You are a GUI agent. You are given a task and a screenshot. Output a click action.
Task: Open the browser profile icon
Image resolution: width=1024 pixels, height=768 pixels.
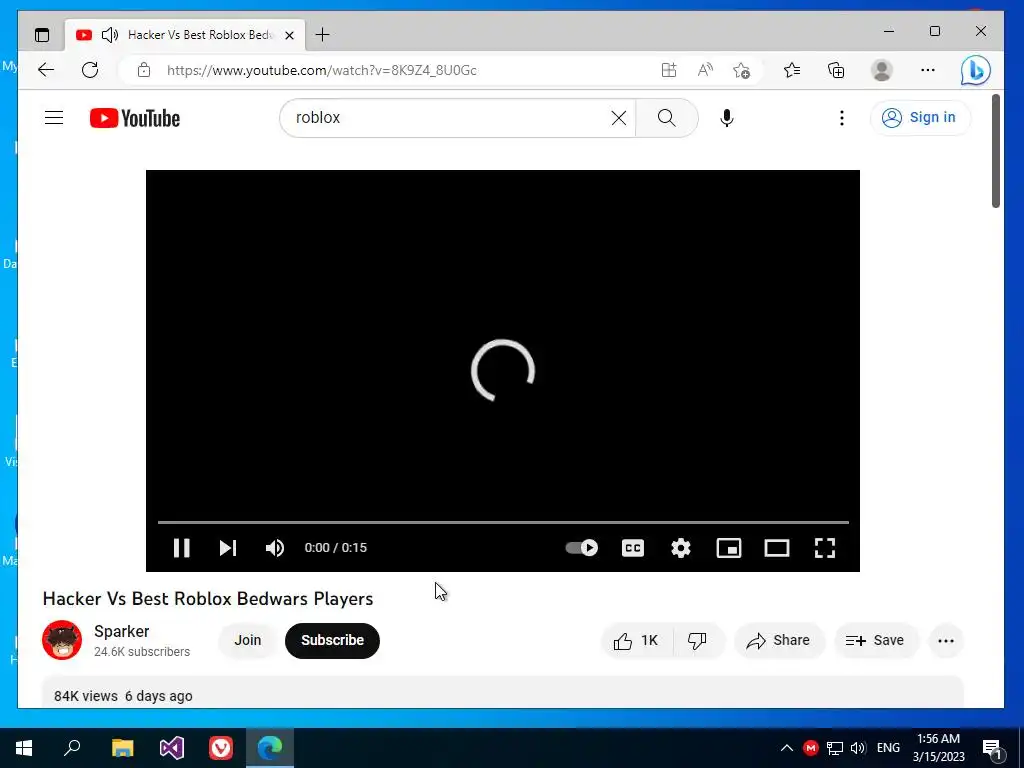click(882, 70)
